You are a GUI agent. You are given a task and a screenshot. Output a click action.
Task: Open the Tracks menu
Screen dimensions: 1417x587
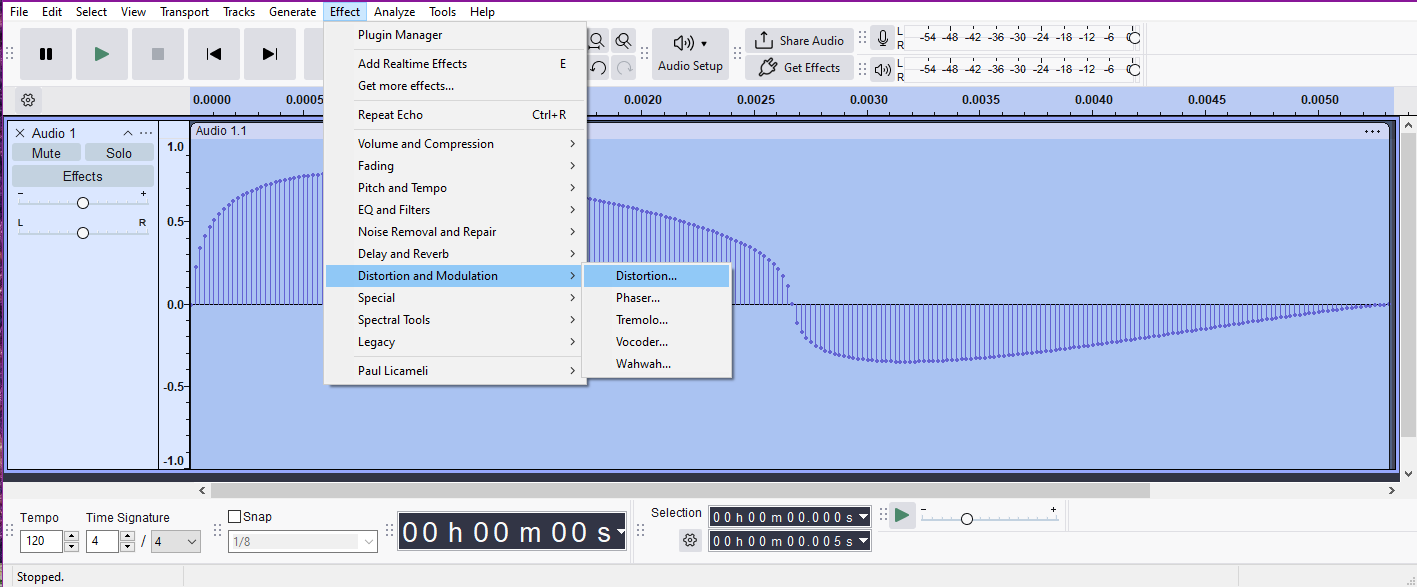[239, 12]
